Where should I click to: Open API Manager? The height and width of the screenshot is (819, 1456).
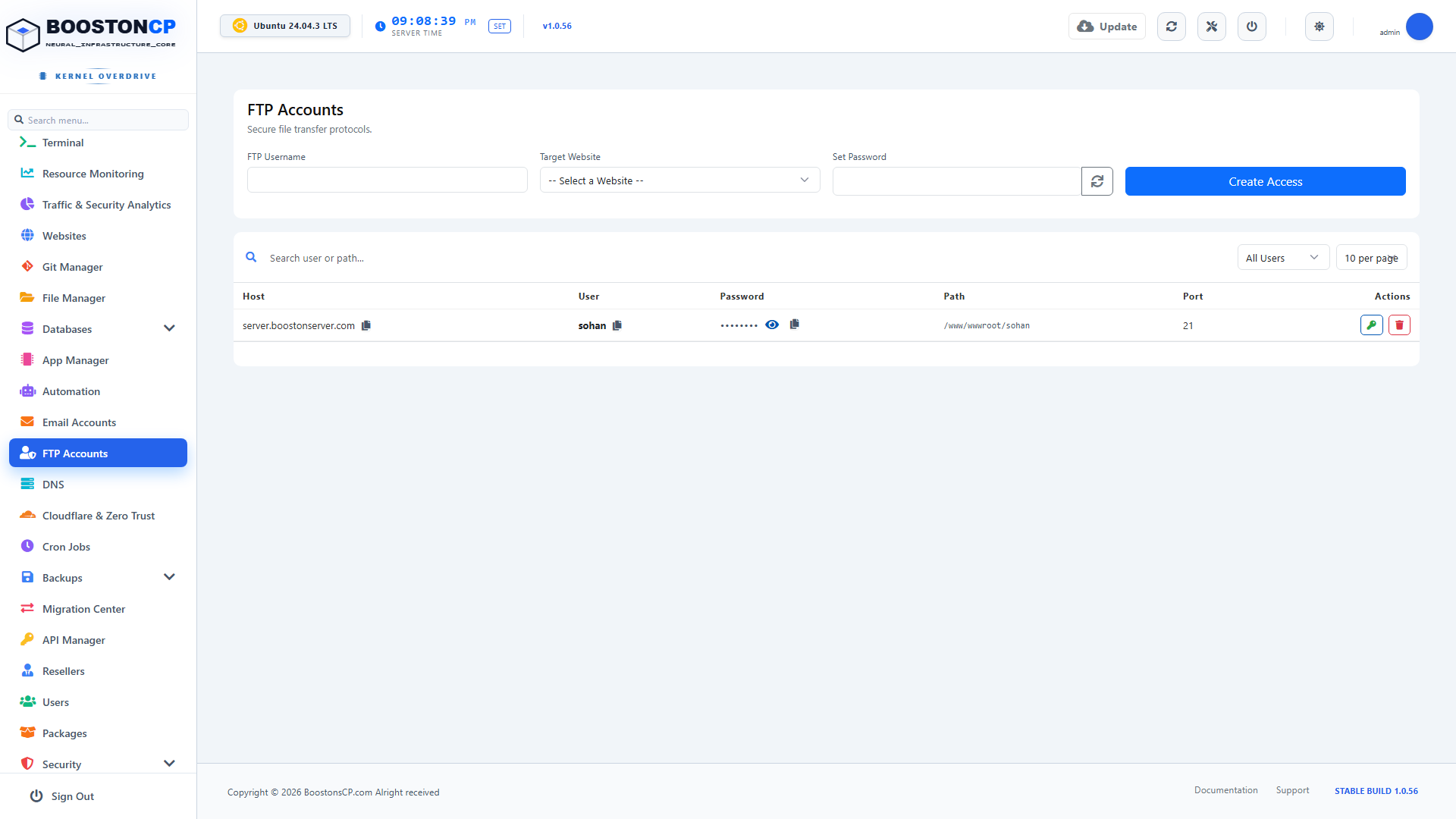pos(98,640)
